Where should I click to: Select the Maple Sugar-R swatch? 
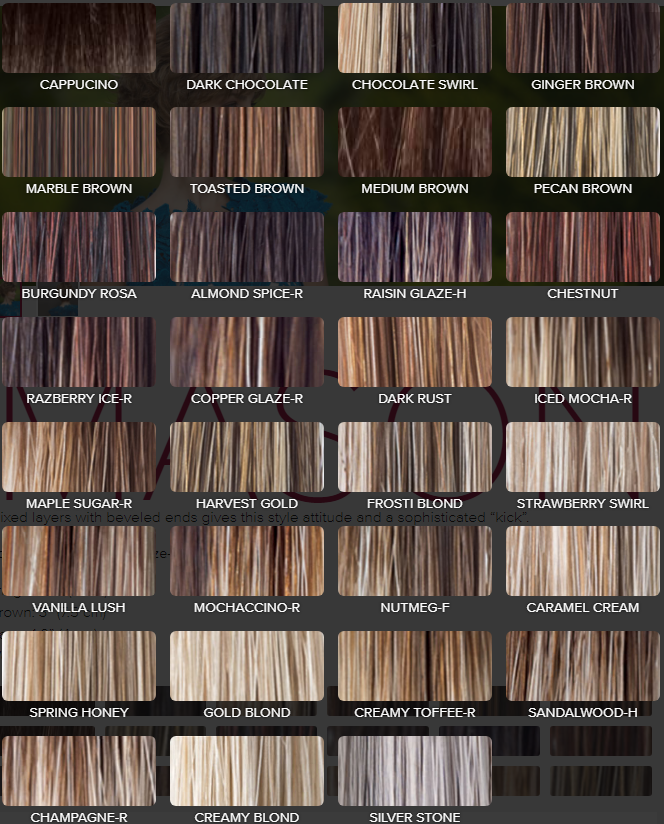click(x=79, y=457)
